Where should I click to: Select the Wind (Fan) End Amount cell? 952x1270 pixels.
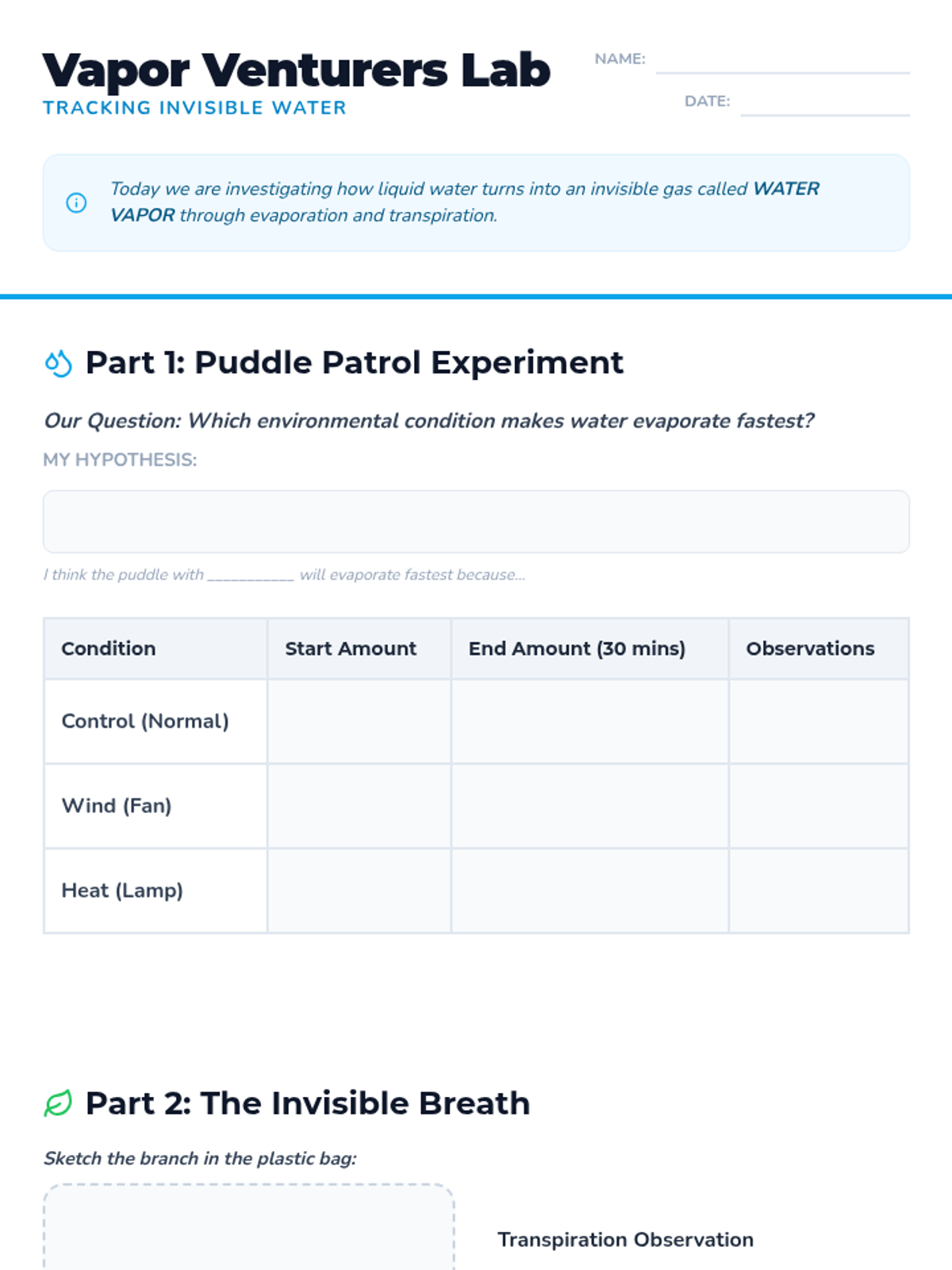coord(590,806)
